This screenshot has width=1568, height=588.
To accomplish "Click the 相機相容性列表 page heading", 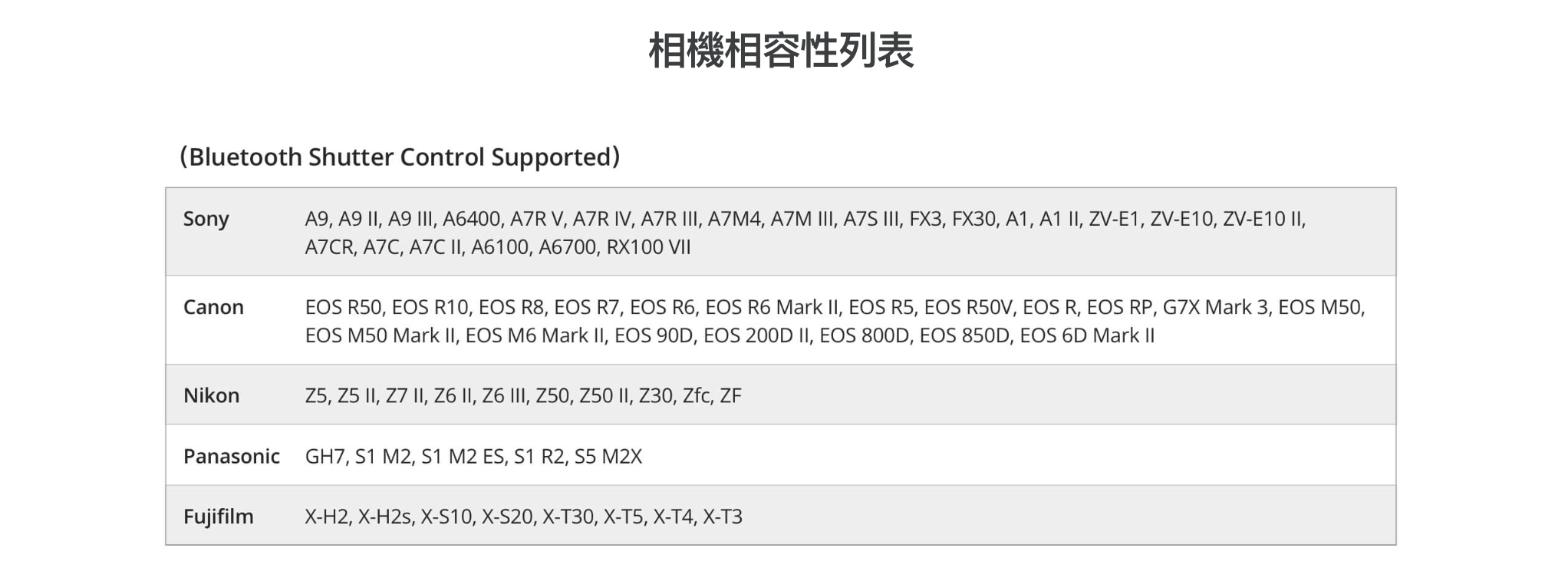I will pyautogui.click(x=781, y=51).
